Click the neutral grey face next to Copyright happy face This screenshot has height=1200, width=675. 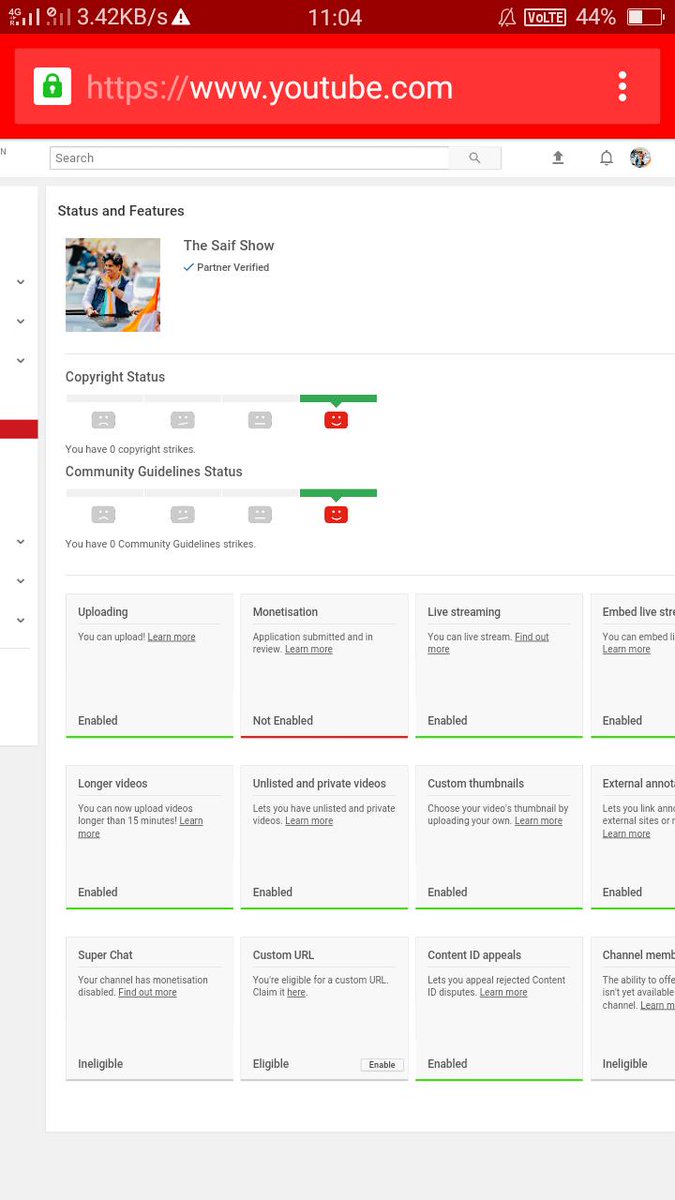tap(260, 420)
